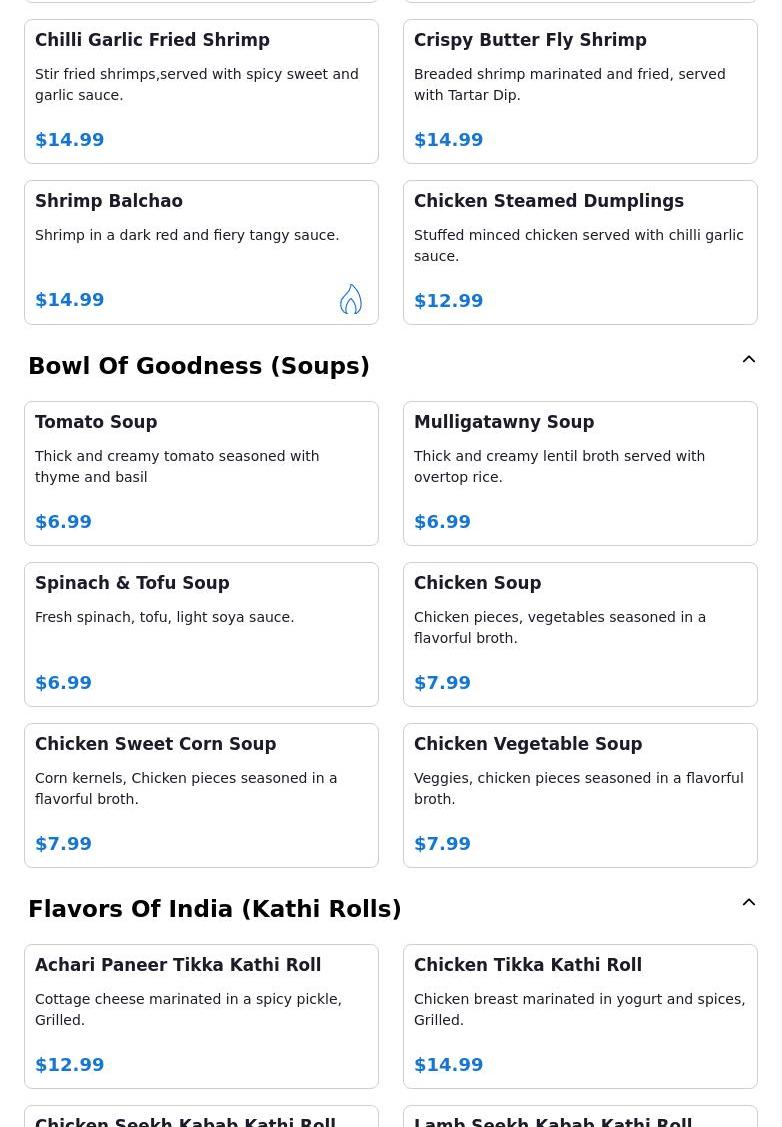
Task: Open the Chilli Garlic Fried Shrimp item
Action: (201, 91)
